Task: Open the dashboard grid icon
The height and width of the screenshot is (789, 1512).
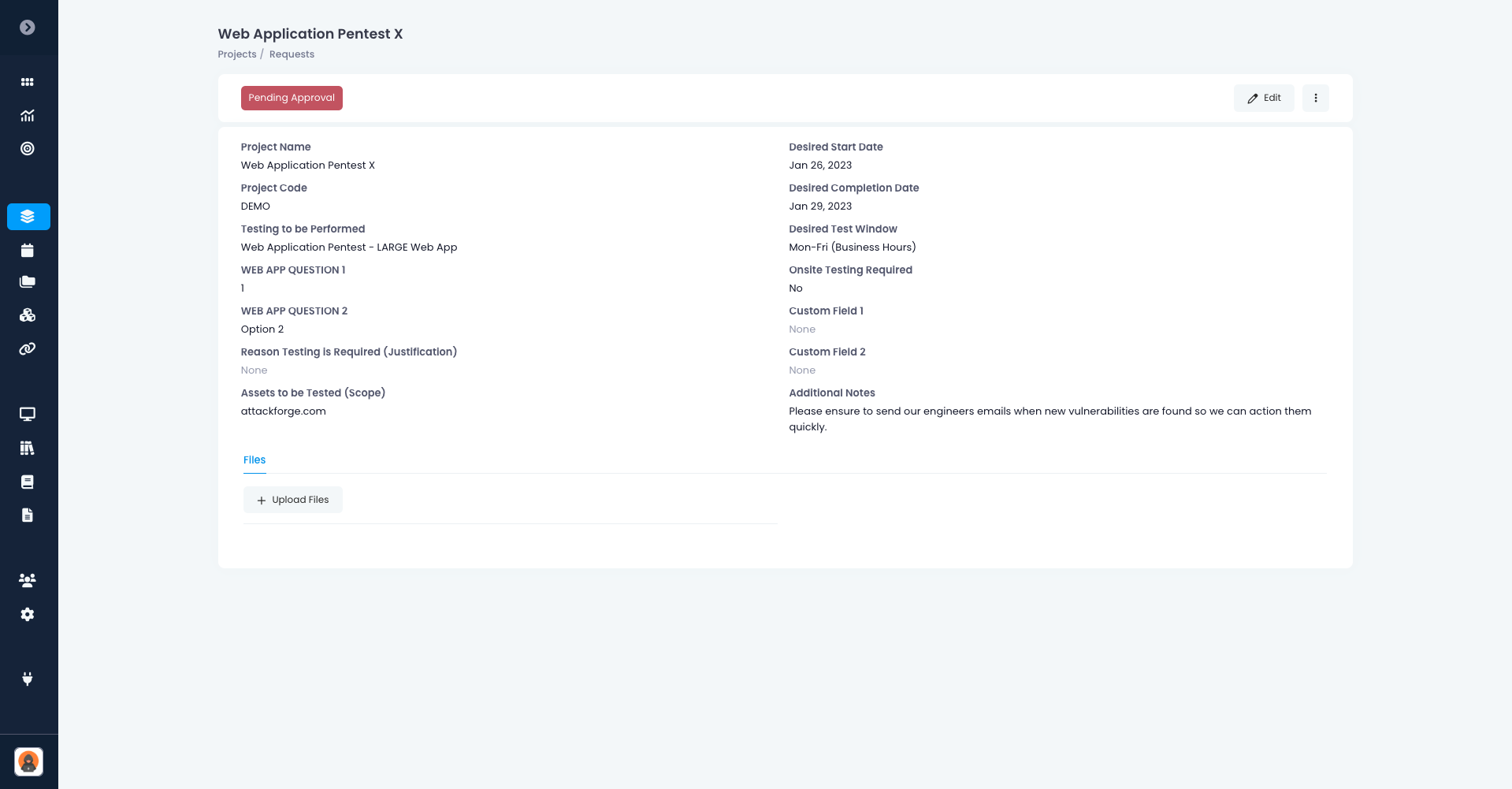Action: pos(28,82)
